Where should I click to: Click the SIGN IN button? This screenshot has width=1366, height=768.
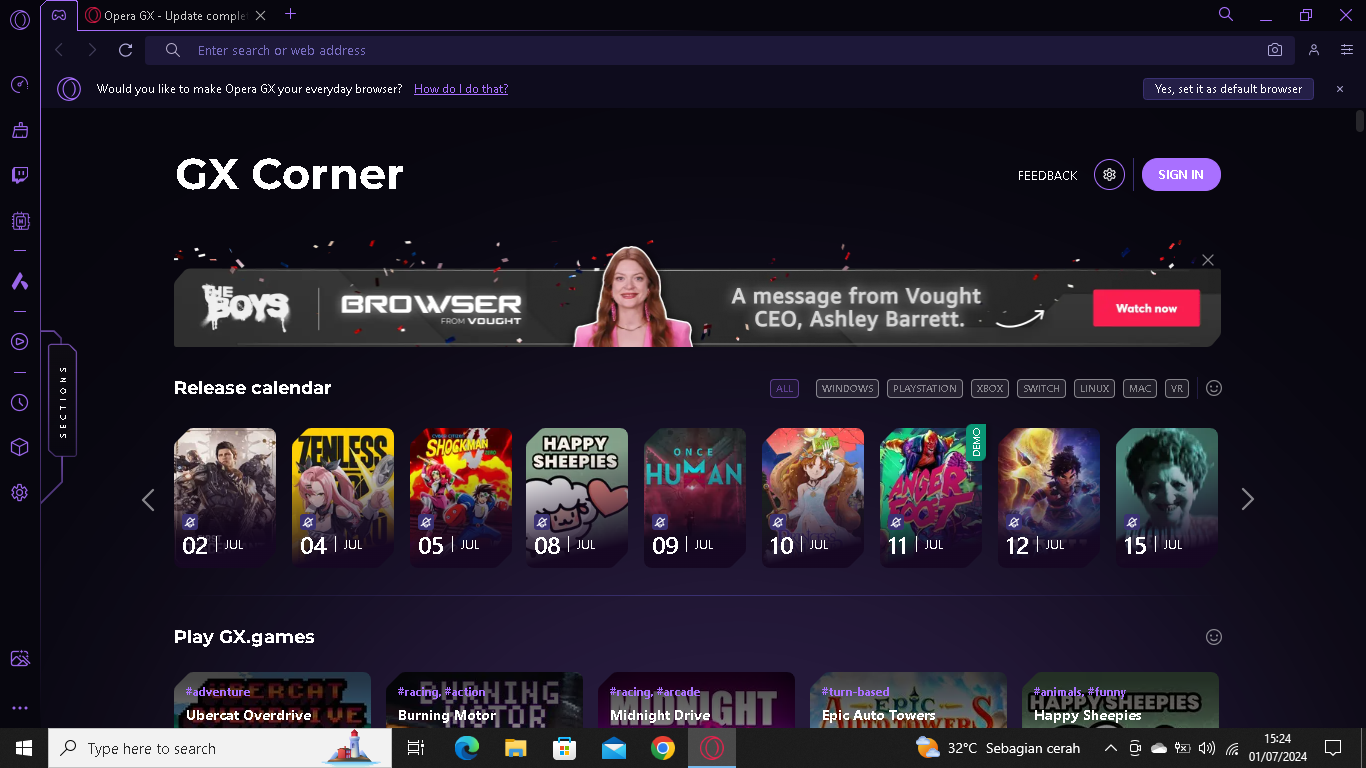coord(1181,175)
